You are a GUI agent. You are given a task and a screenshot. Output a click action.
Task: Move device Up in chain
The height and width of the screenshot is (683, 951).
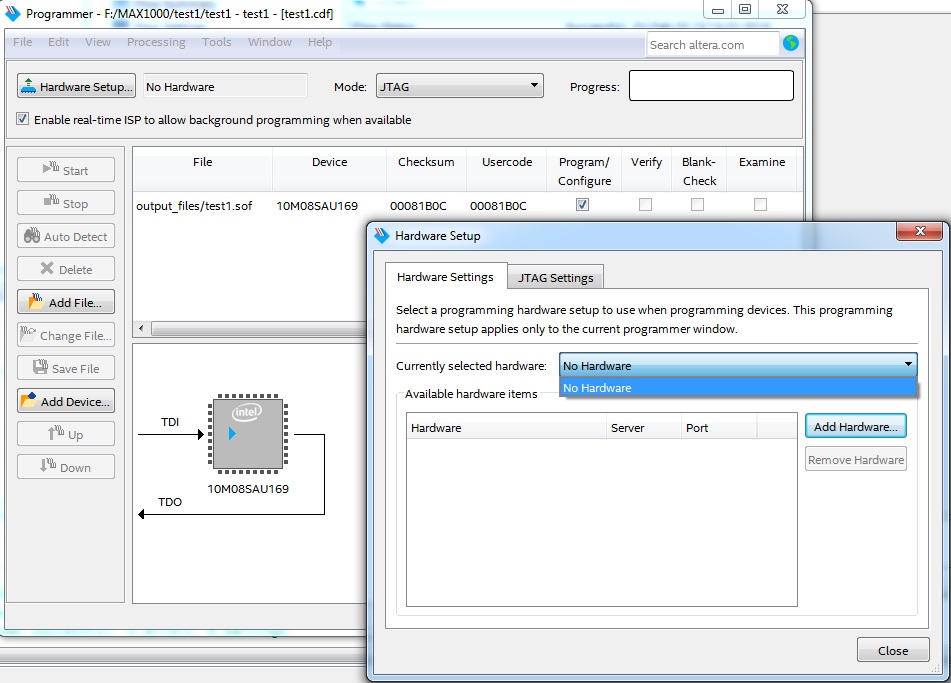tap(66, 434)
